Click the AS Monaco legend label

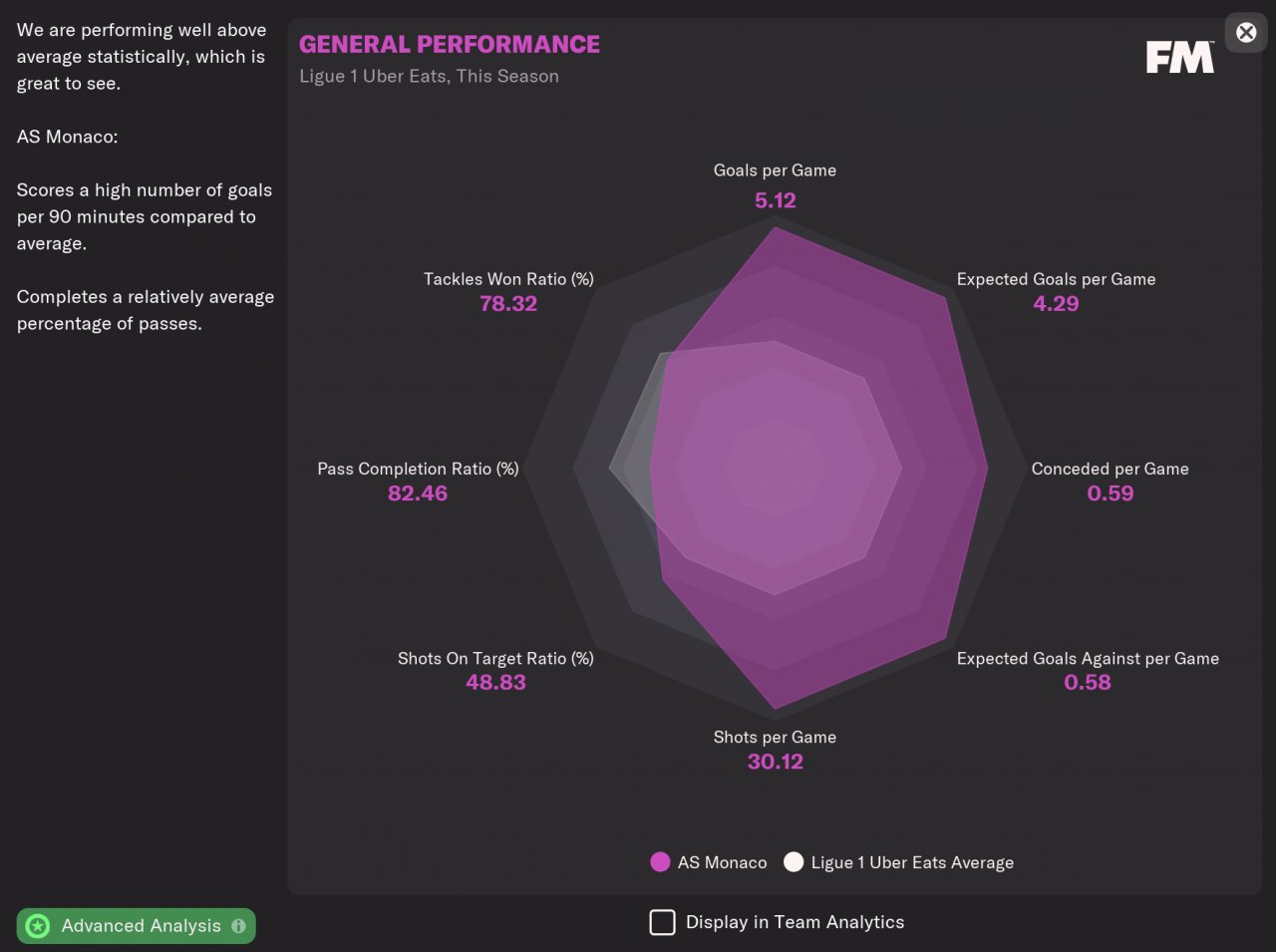pyautogui.click(x=722, y=862)
